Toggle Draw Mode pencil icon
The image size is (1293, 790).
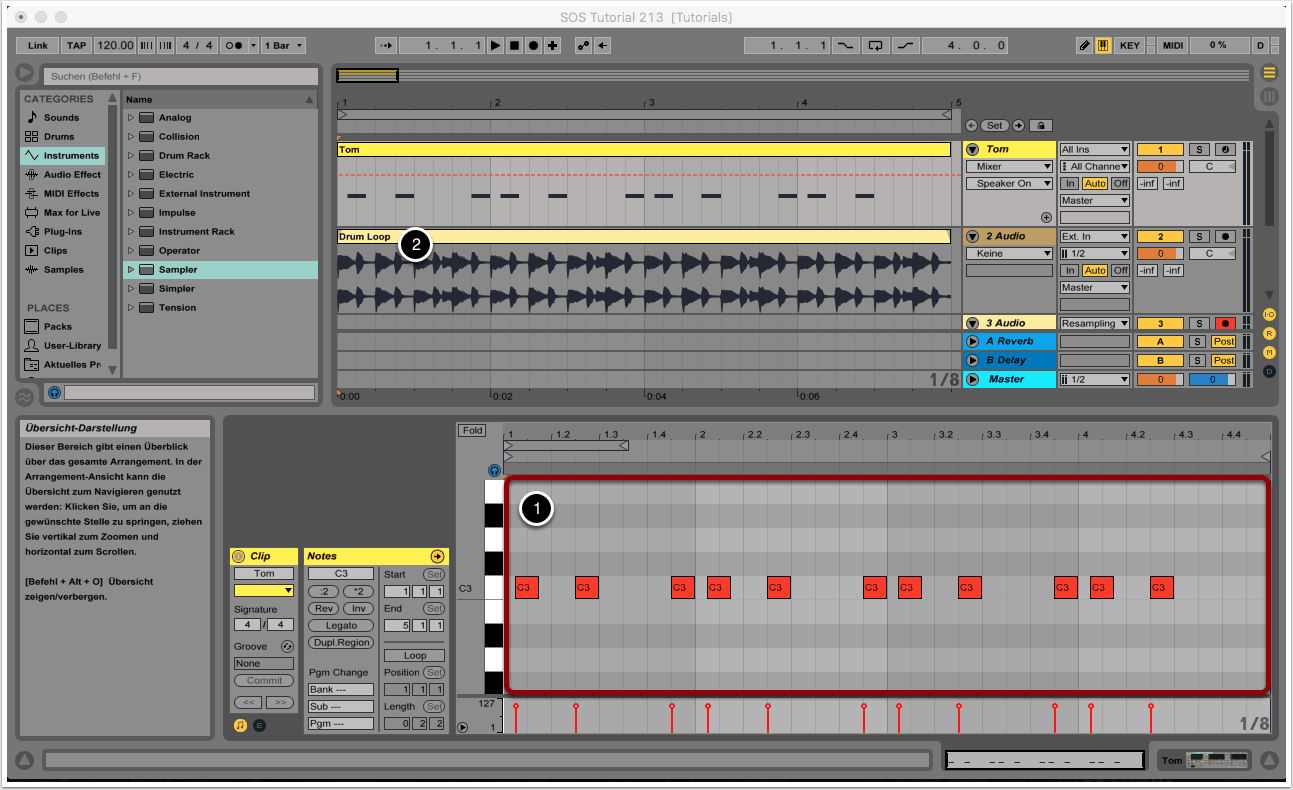1085,45
